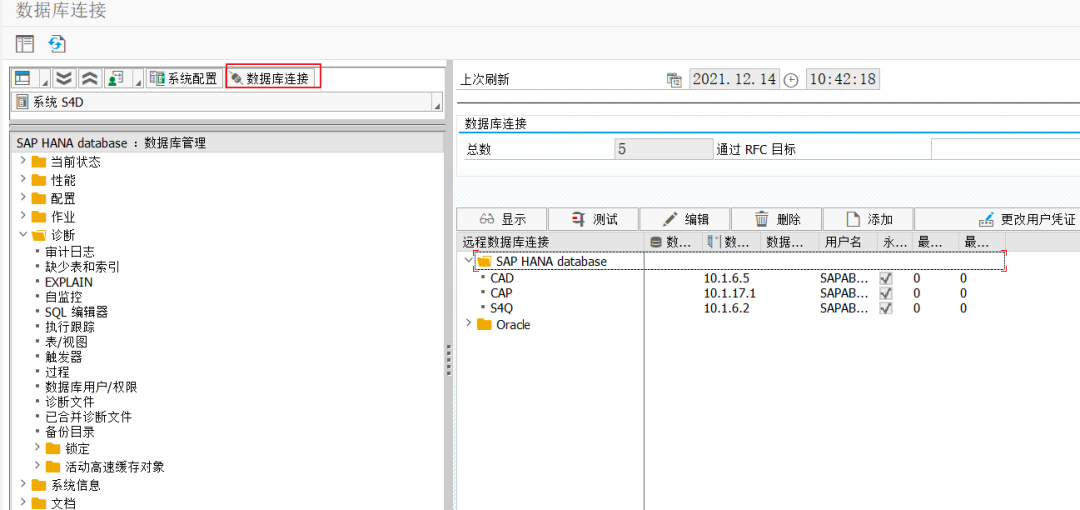Screen dimensions: 1080x510
Task: Toggle the navigation panel layout icon
Action: click(x=25, y=44)
